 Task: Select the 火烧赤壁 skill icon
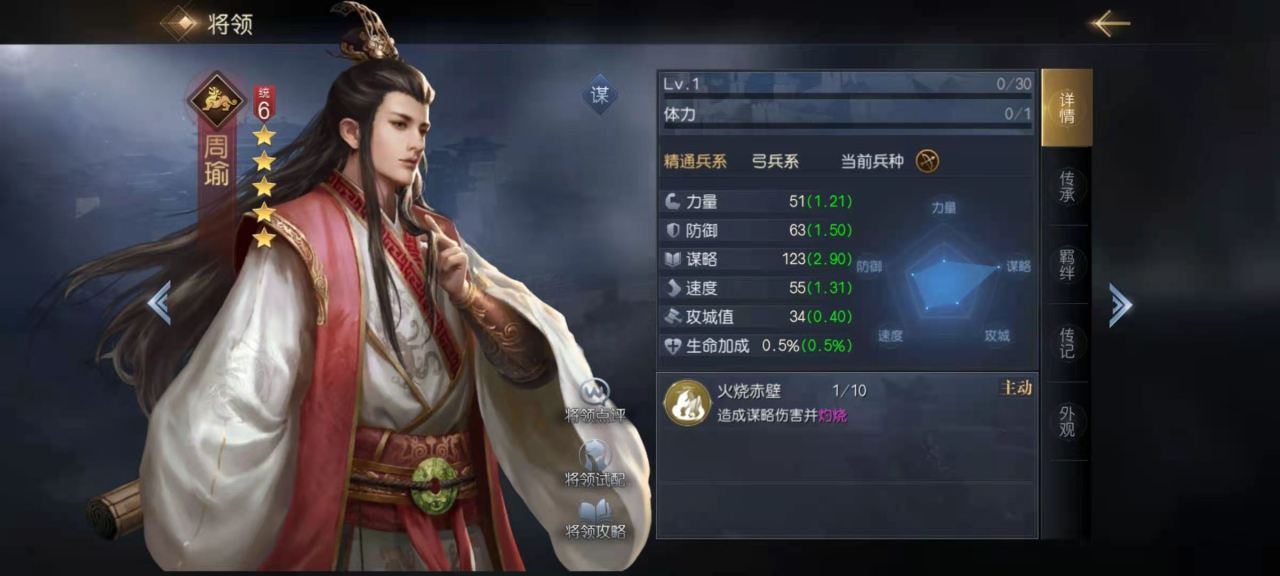point(688,403)
